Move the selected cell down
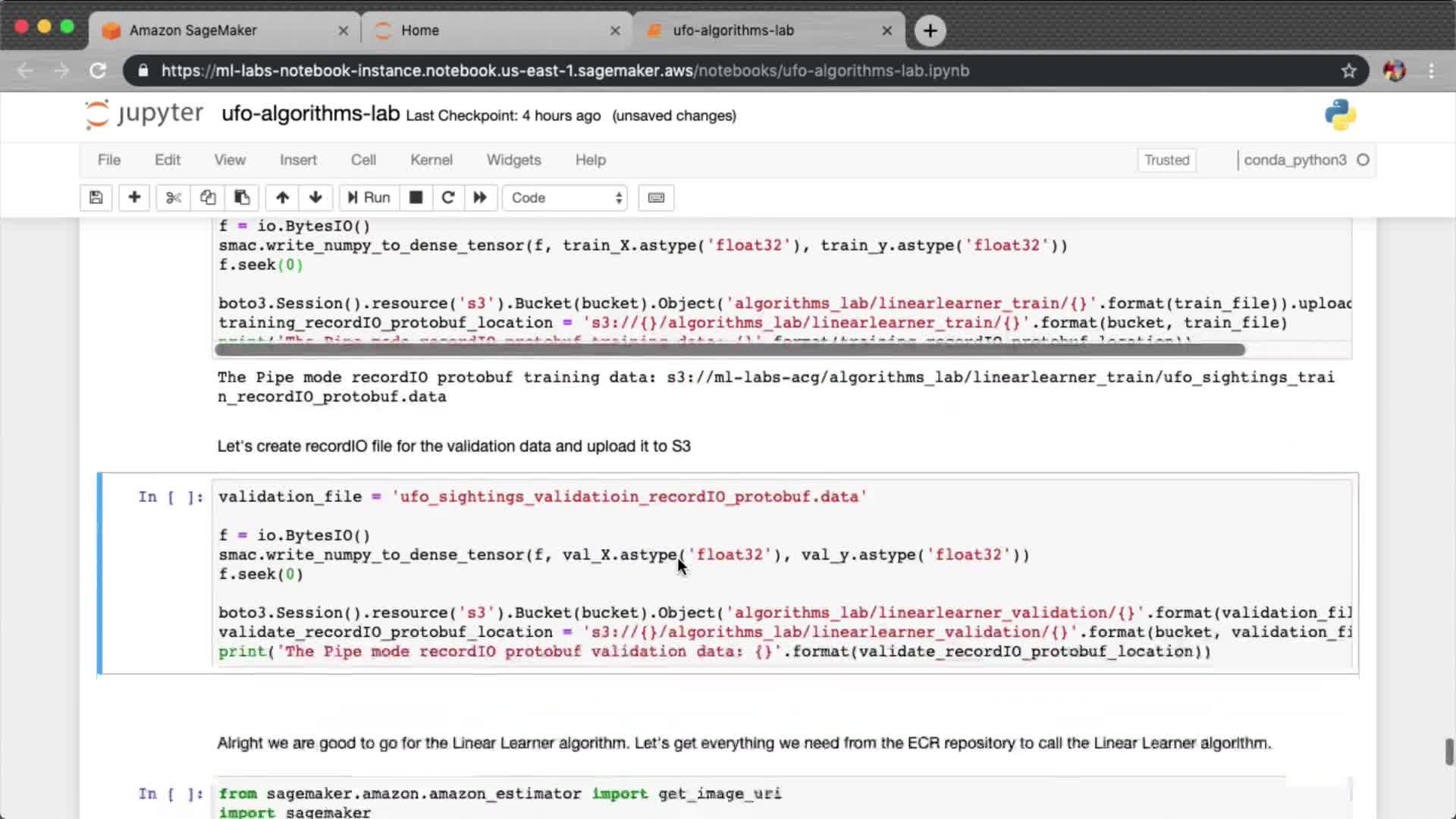This screenshot has width=1456, height=819. point(315,198)
